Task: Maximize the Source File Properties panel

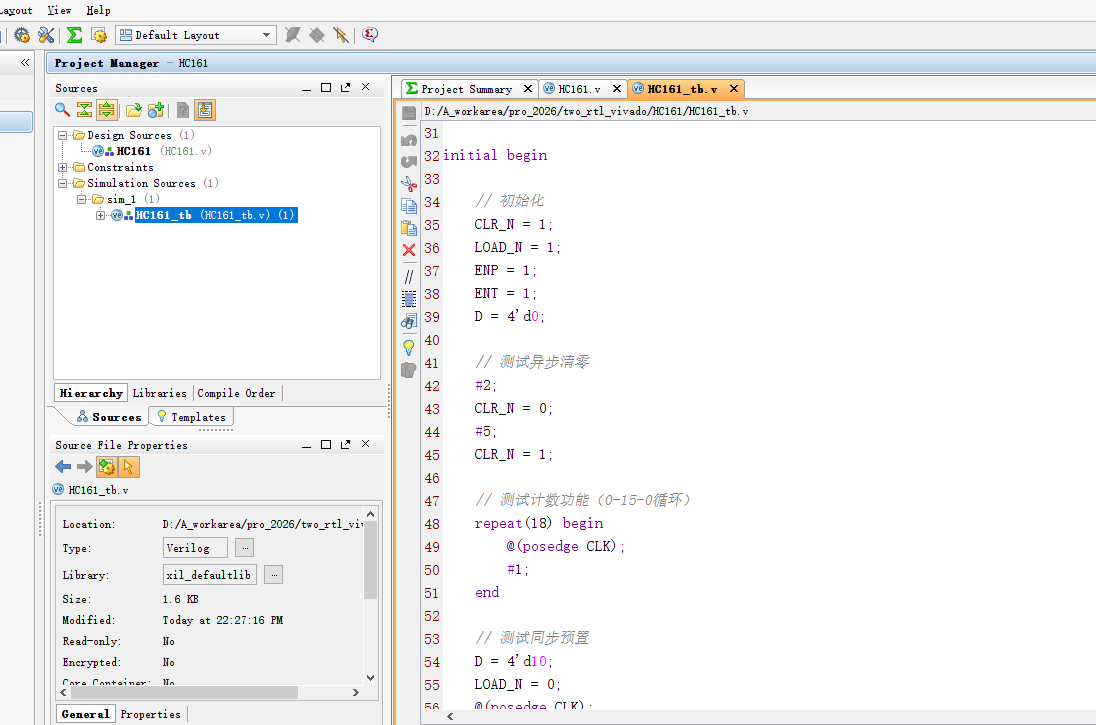Action: [326, 445]
